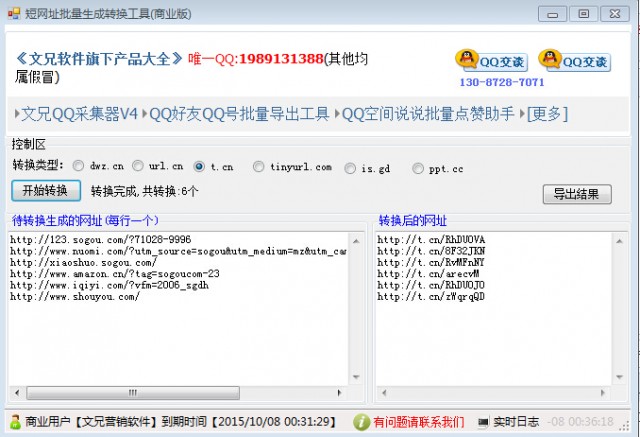
Task: Click the 转换后的网址 label
Action: pyautogui.click(x=413, y=221)
